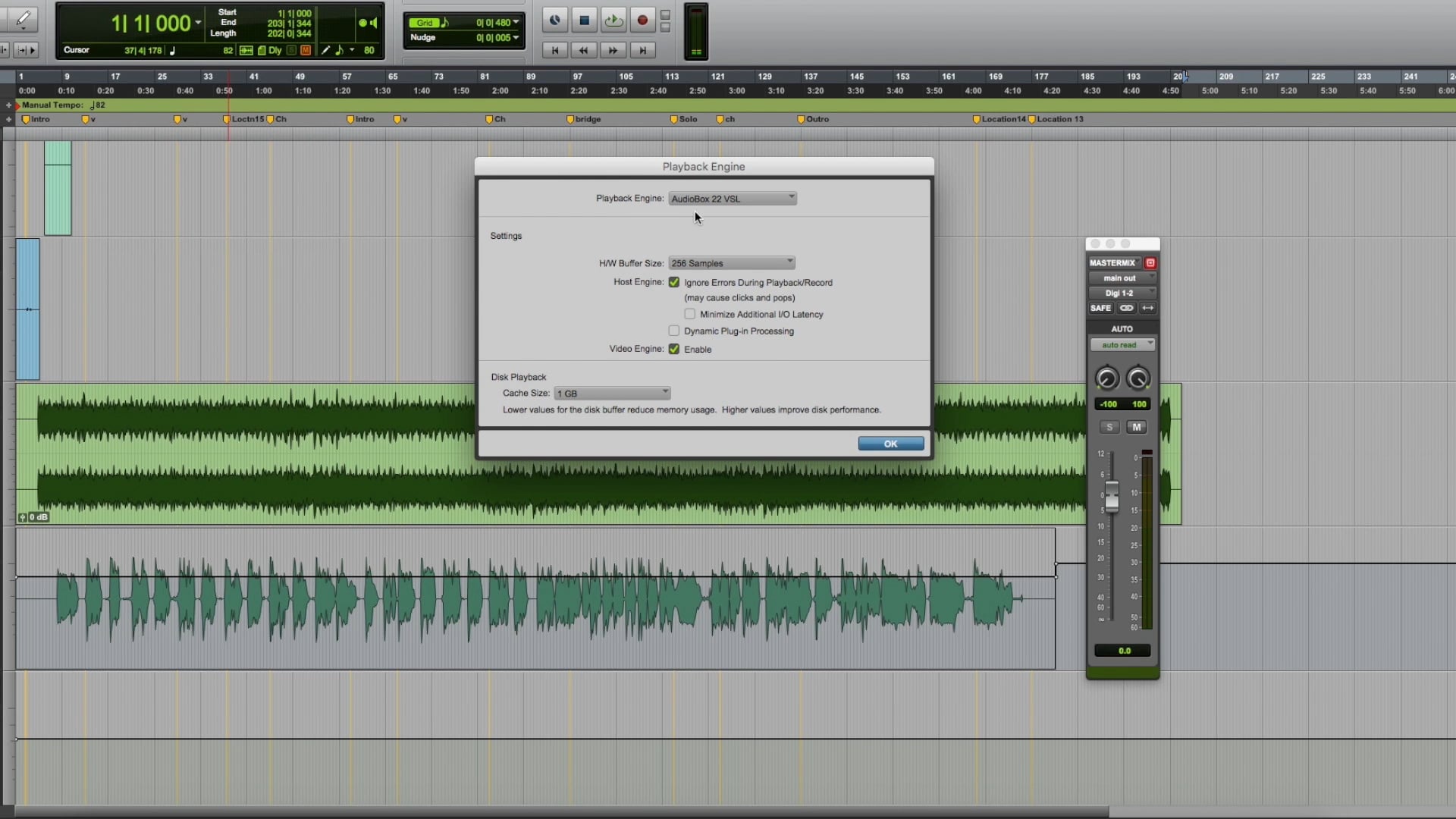Image resolution: width=1456 pixels, height=819 pixels.
Task: Click the link chain icon on the Mastermix strip
Action: pyautogui.click(x=1125, y=308)
